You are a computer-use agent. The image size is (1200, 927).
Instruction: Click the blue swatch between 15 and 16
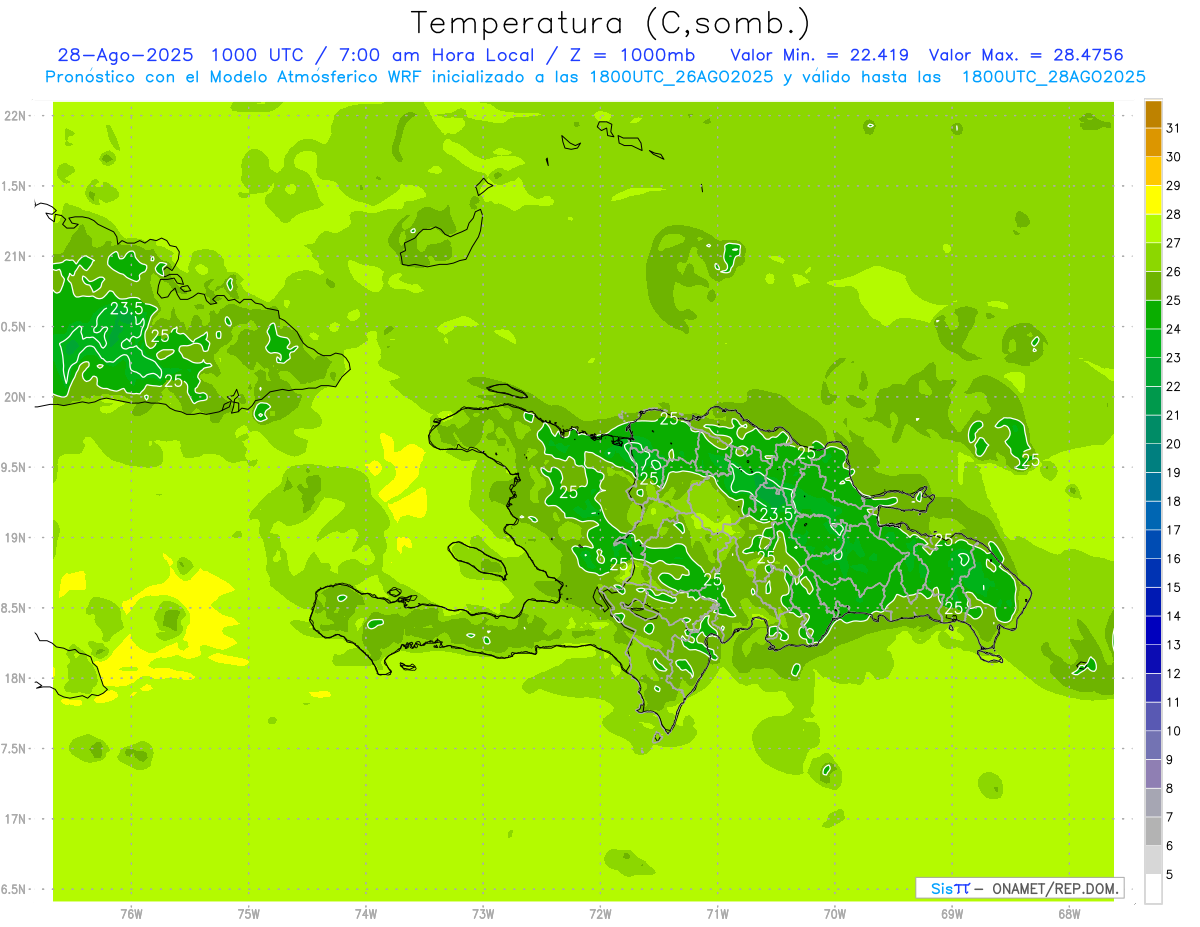1153,574
